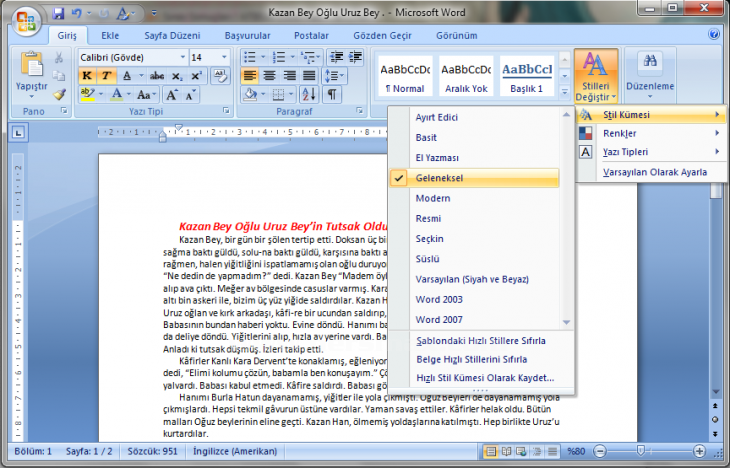Click the Sözcük: 951 word count
This screenshot has width=730, height=468.
152,451
